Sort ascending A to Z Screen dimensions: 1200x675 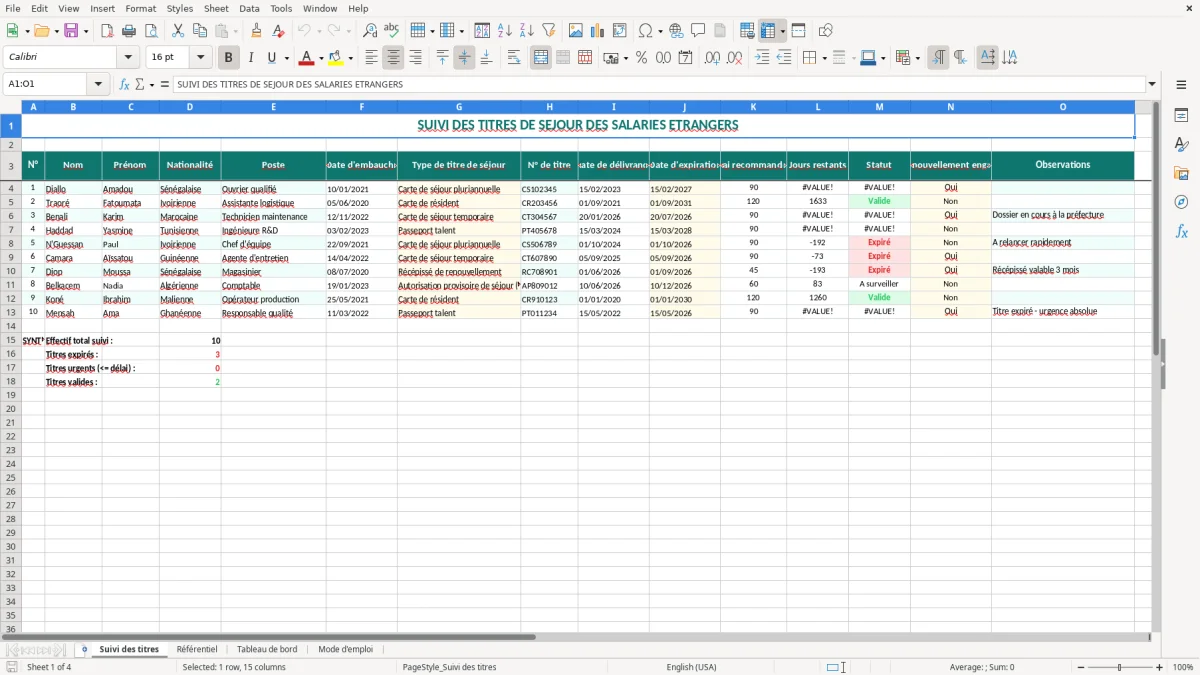coord(505,31)
